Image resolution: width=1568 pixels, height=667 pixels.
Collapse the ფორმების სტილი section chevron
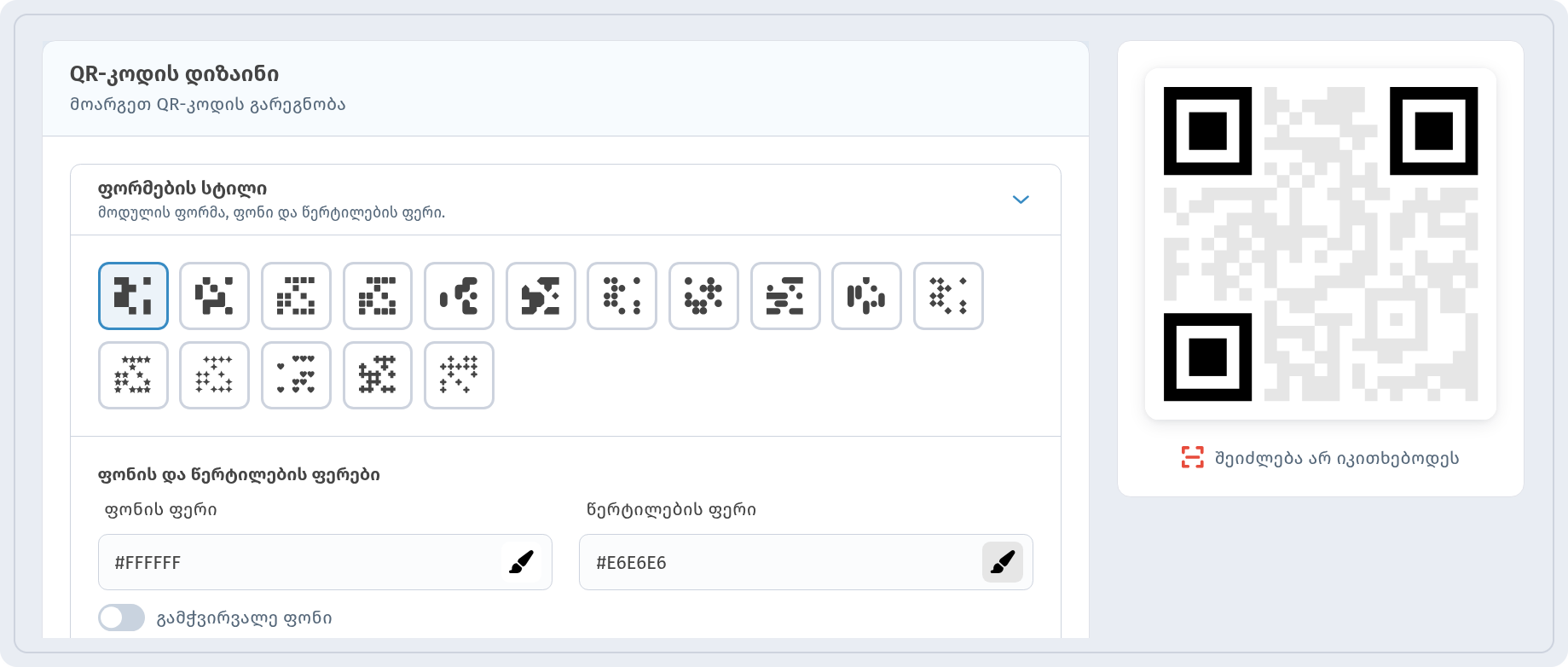coord(1021,200)
